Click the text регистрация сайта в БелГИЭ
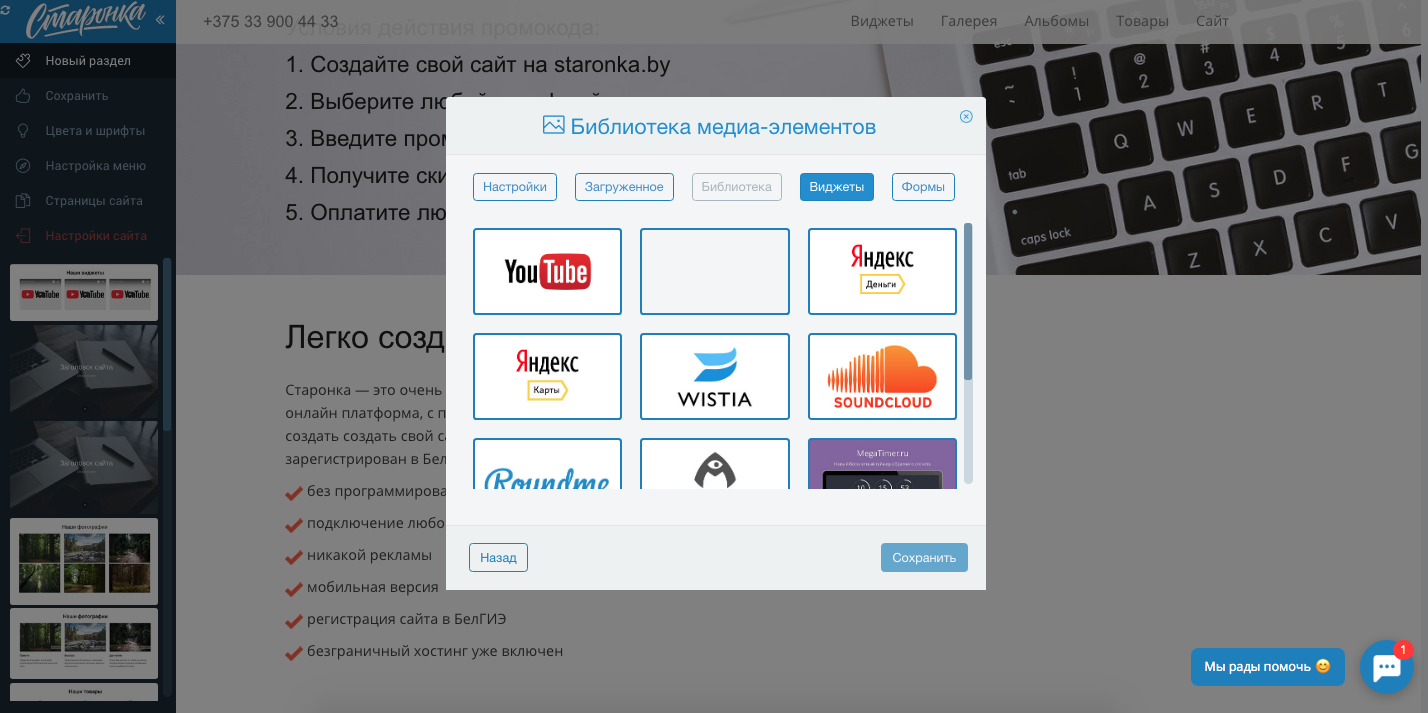 click(x=407, y=619)
